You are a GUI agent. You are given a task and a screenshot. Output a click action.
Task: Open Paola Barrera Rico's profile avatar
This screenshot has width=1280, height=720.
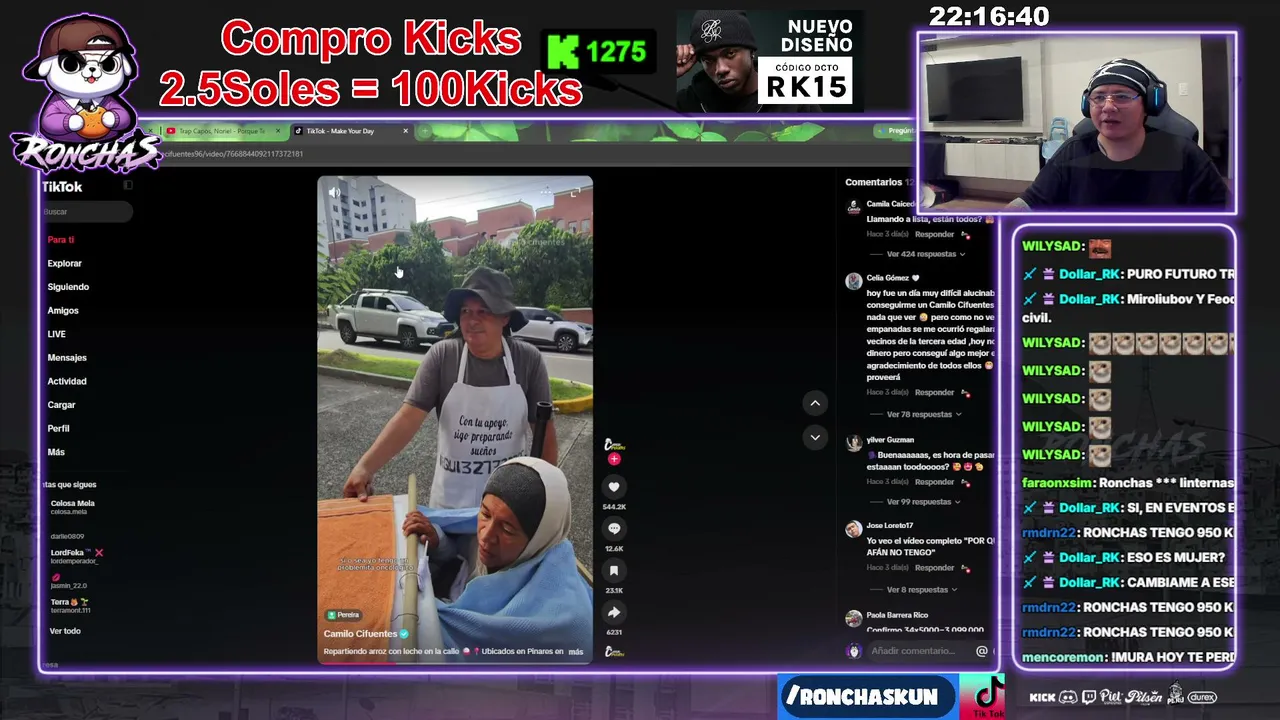pyautogui.click(x=853, y=618)
